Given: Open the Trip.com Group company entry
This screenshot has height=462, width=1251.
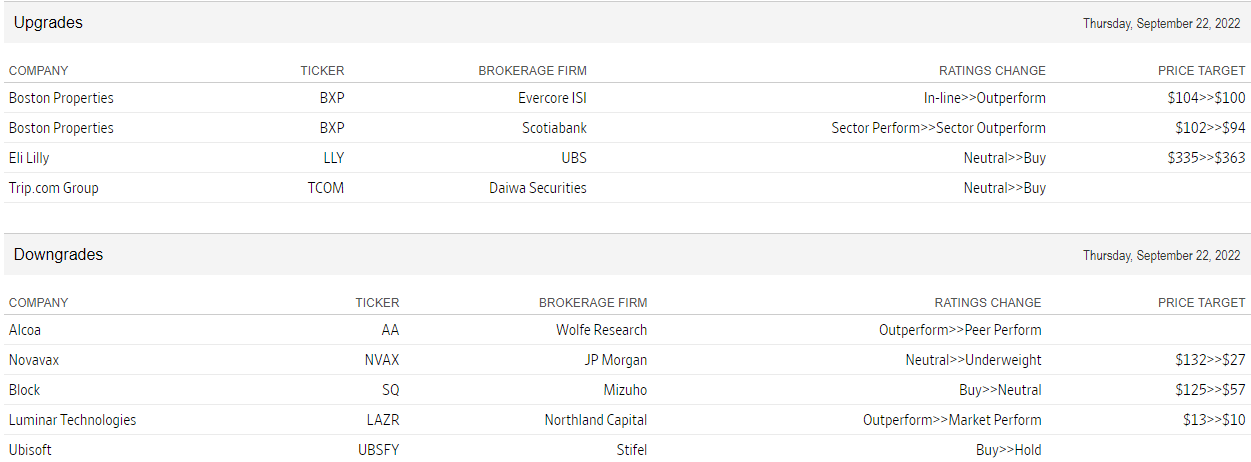Looking at the screenshot, I should [54, 188].
